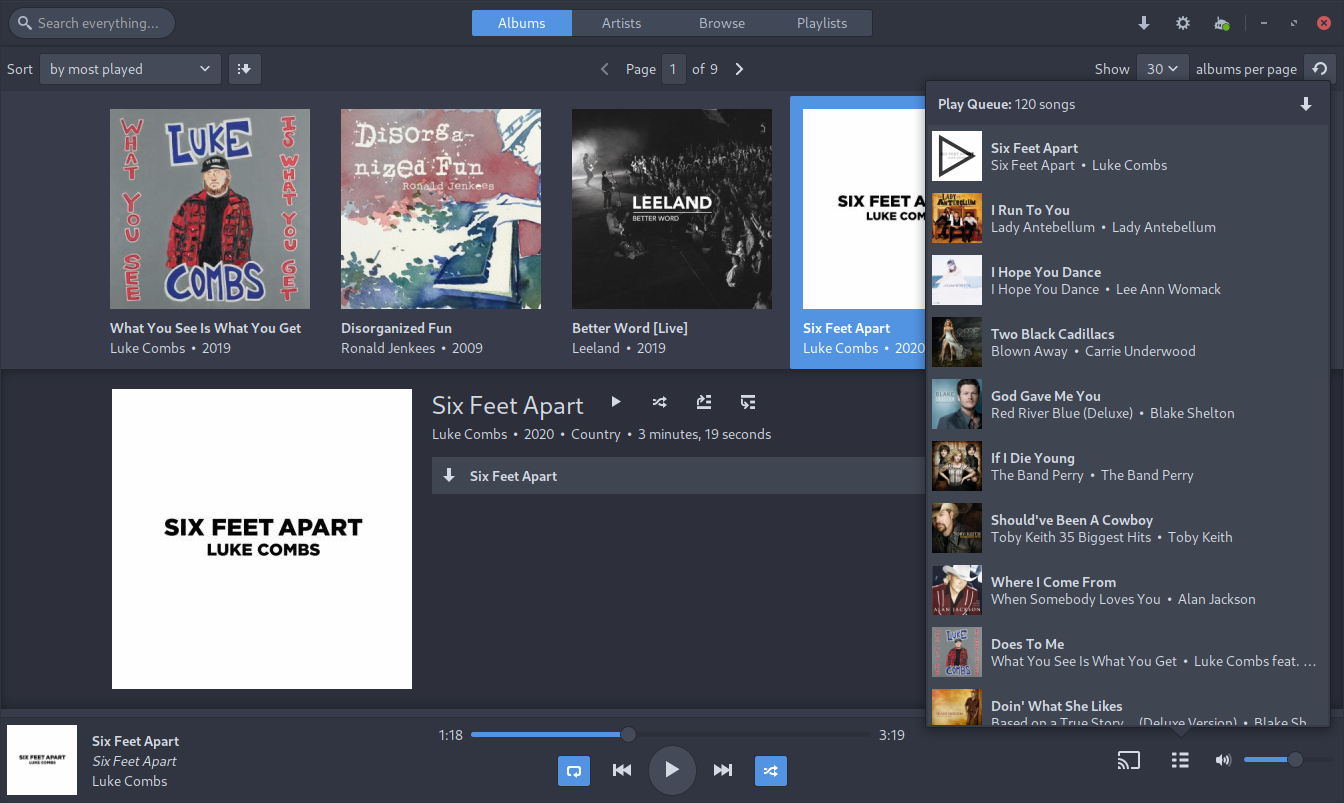
Task: Skip to previous track
Action: click(x=622, y=770)
